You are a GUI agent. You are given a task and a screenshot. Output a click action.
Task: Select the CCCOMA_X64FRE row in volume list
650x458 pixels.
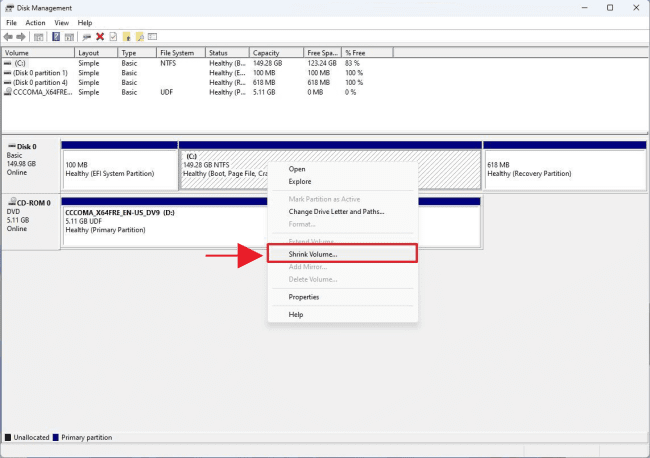point(40,91)
